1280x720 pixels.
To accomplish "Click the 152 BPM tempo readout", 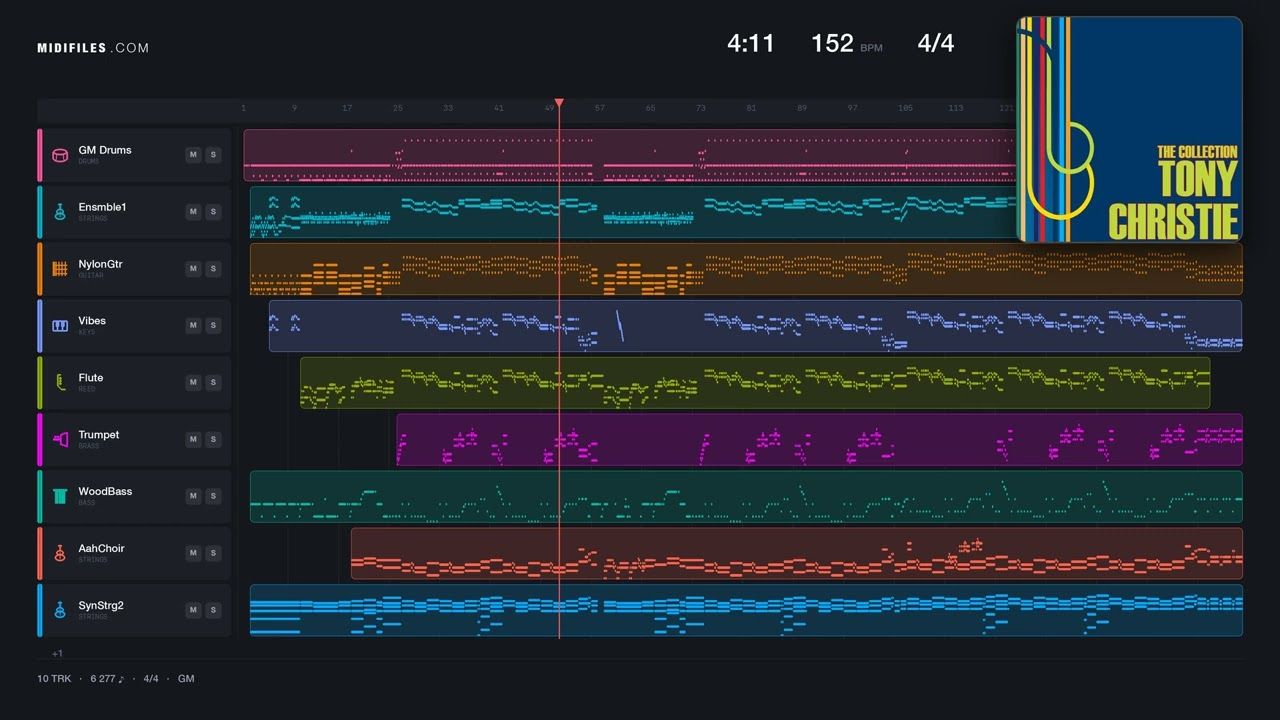I will point(847,43).
